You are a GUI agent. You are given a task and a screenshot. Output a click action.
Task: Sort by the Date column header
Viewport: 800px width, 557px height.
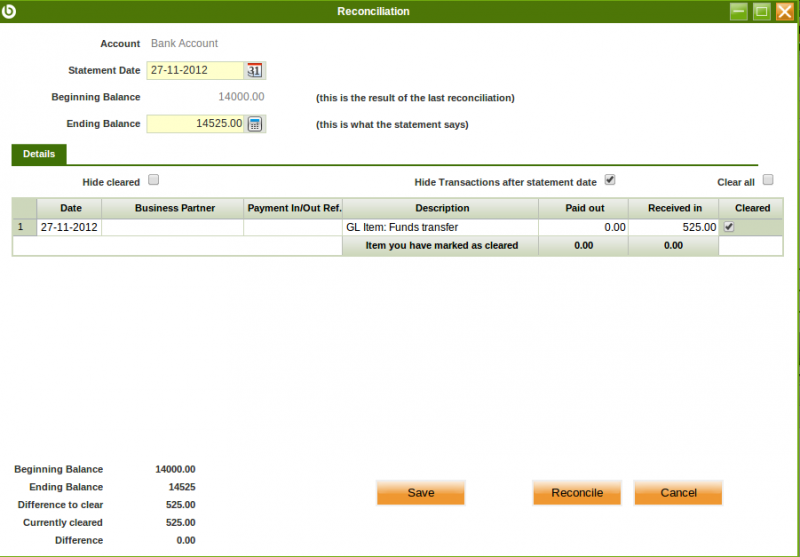69,208
